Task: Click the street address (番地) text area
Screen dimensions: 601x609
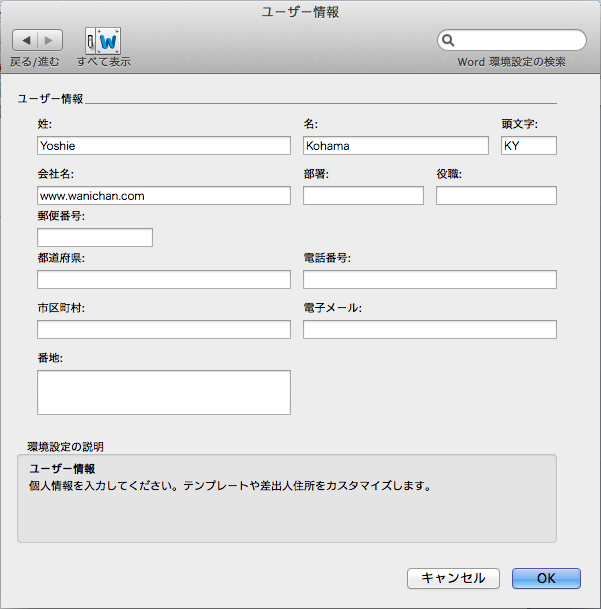Action: click(x=163, y=392)
